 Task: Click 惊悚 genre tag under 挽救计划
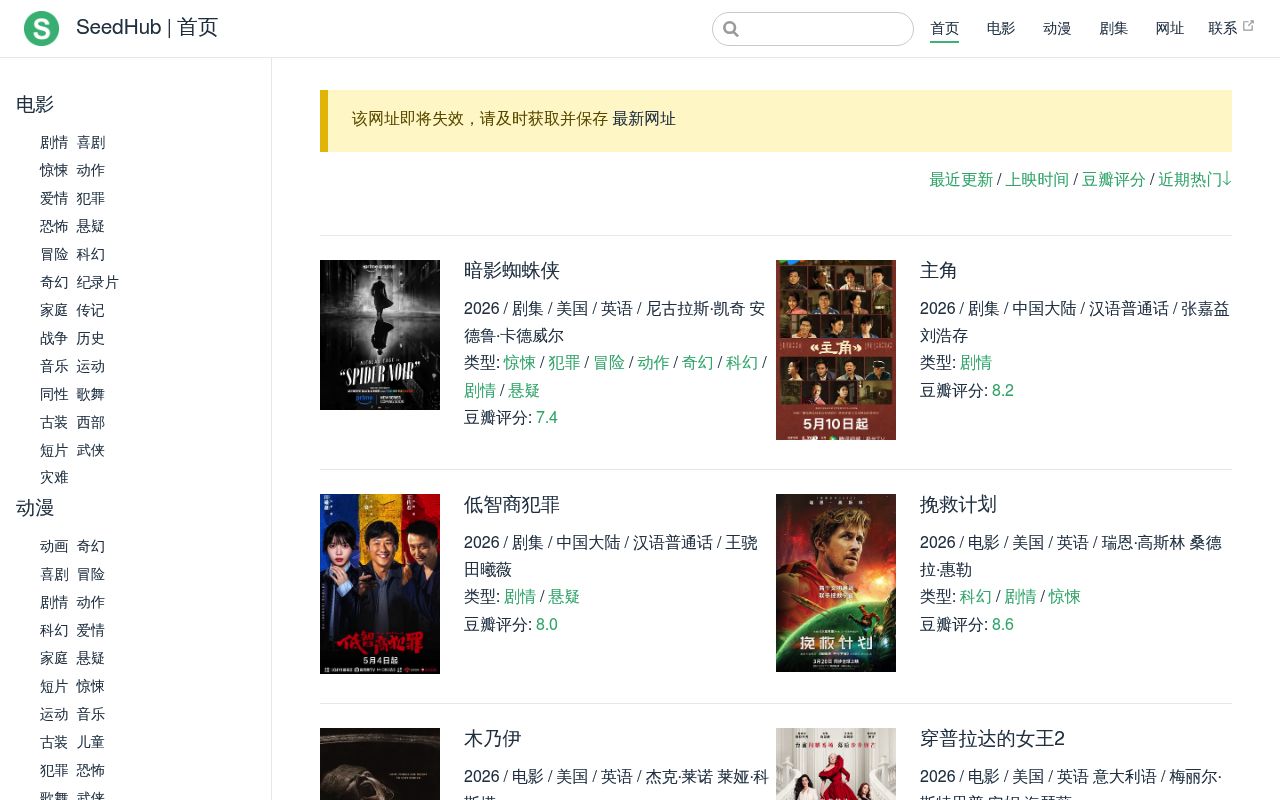(x=1065, y=597)
